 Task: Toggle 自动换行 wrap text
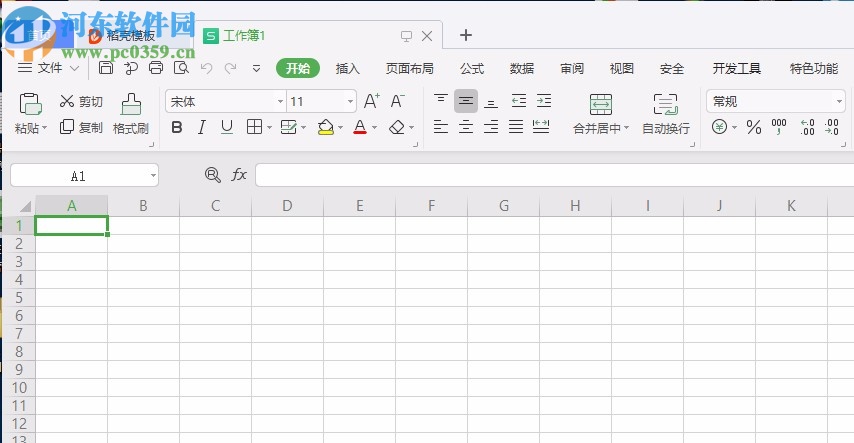666,114
